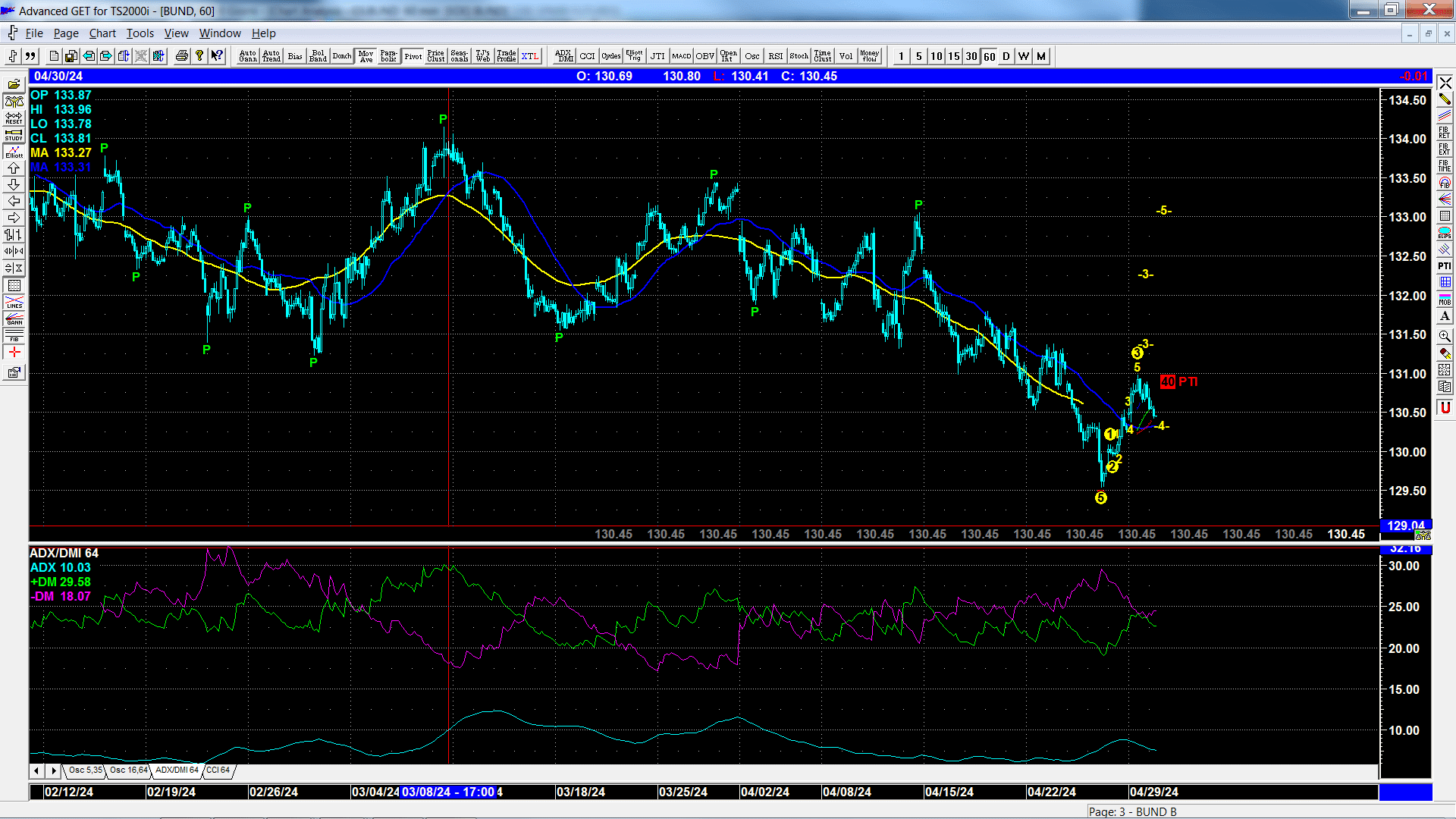The height and width of the screenshot is (819, 1456).
Task: Switch to the CCI 64 tab
Action: (218, 770)
